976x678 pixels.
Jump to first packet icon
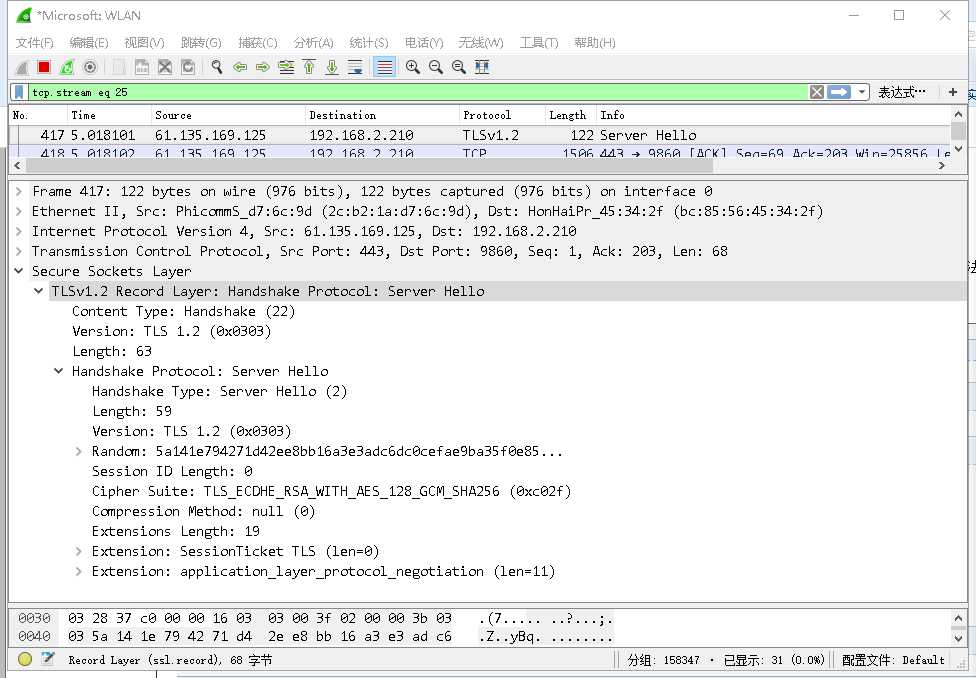(309, 67)
